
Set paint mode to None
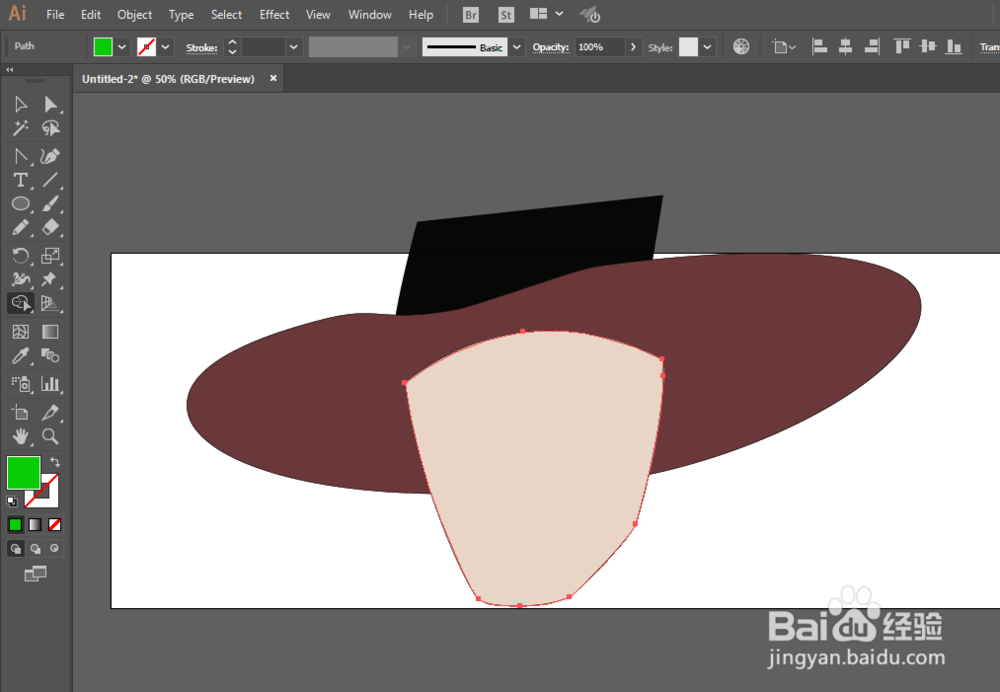point(55,524)
